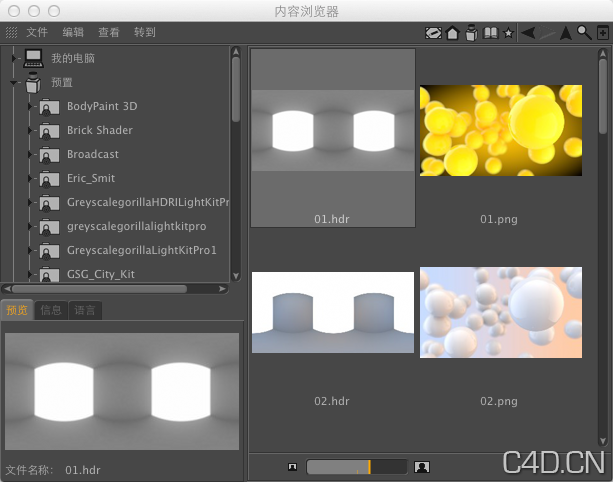613x482 pixels.
Task: Click the Broadcast locked folder icon
Action: [49, 155]
